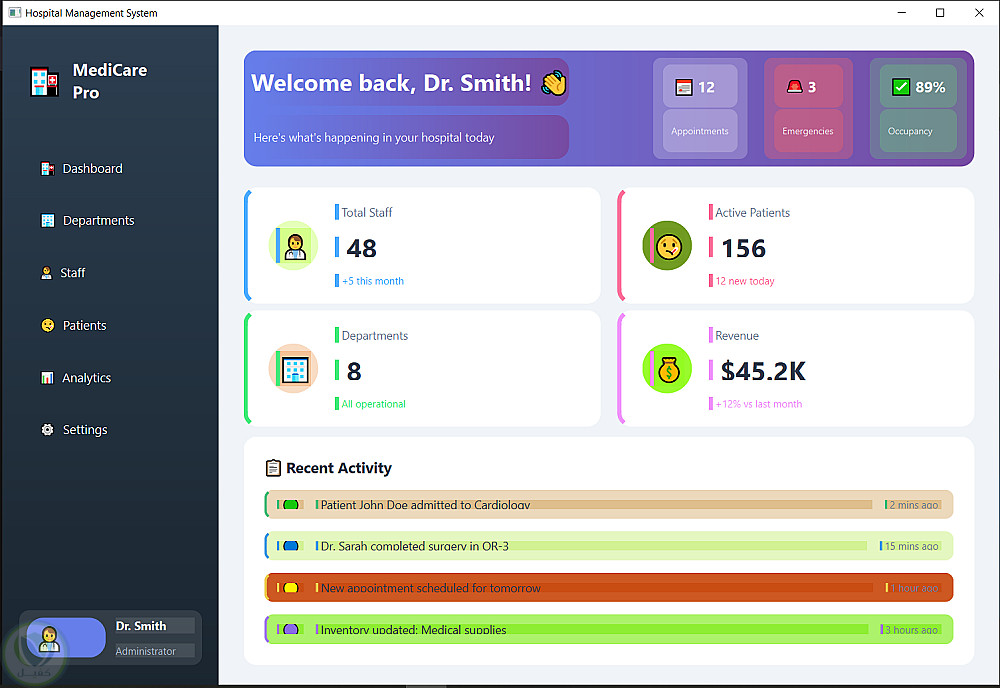
Task: Click the '1 hour ago' timestamp
Action: [x=915, y=588]
